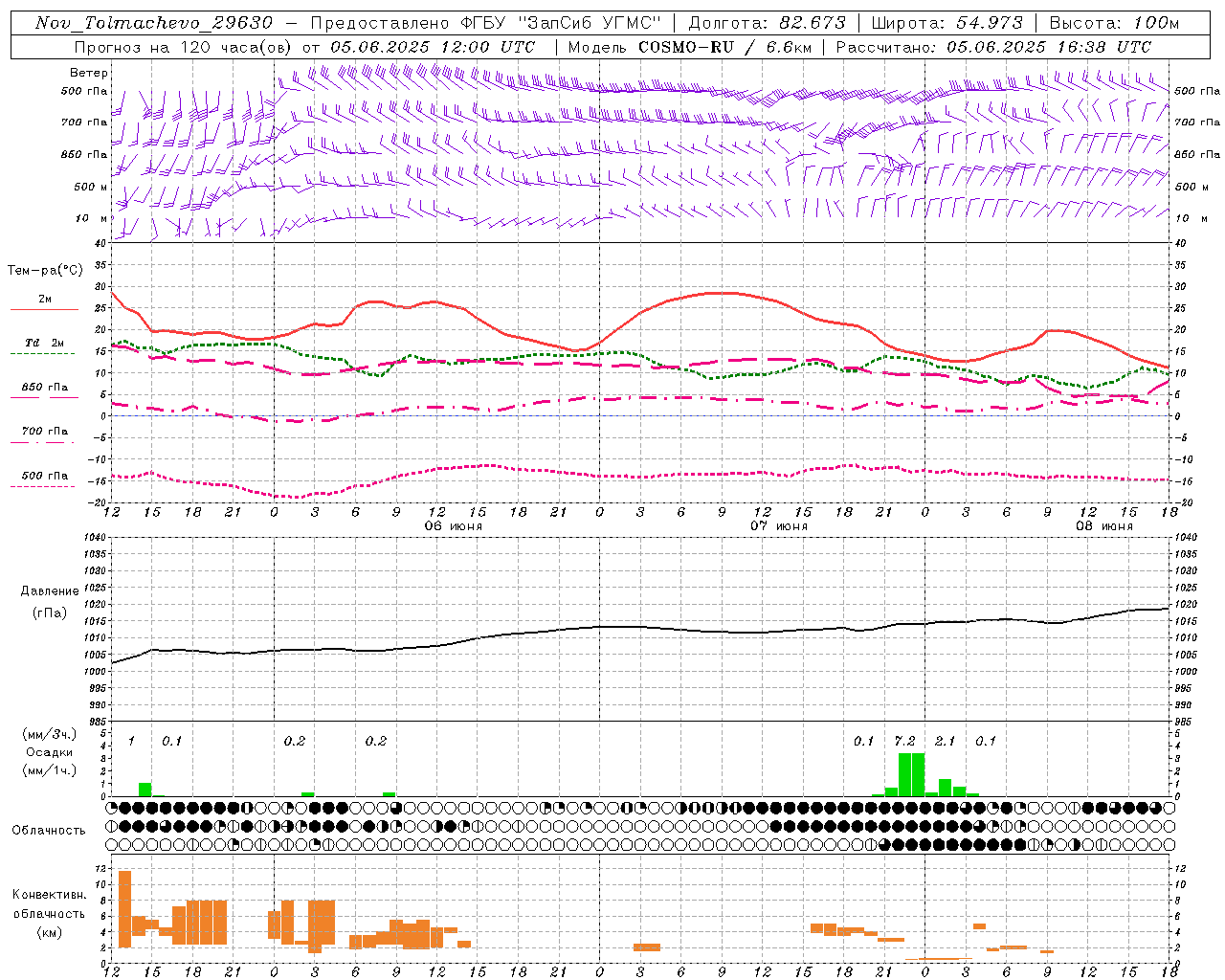Click the 07 июня date label
1225x980 pixels.
[778, 526]
